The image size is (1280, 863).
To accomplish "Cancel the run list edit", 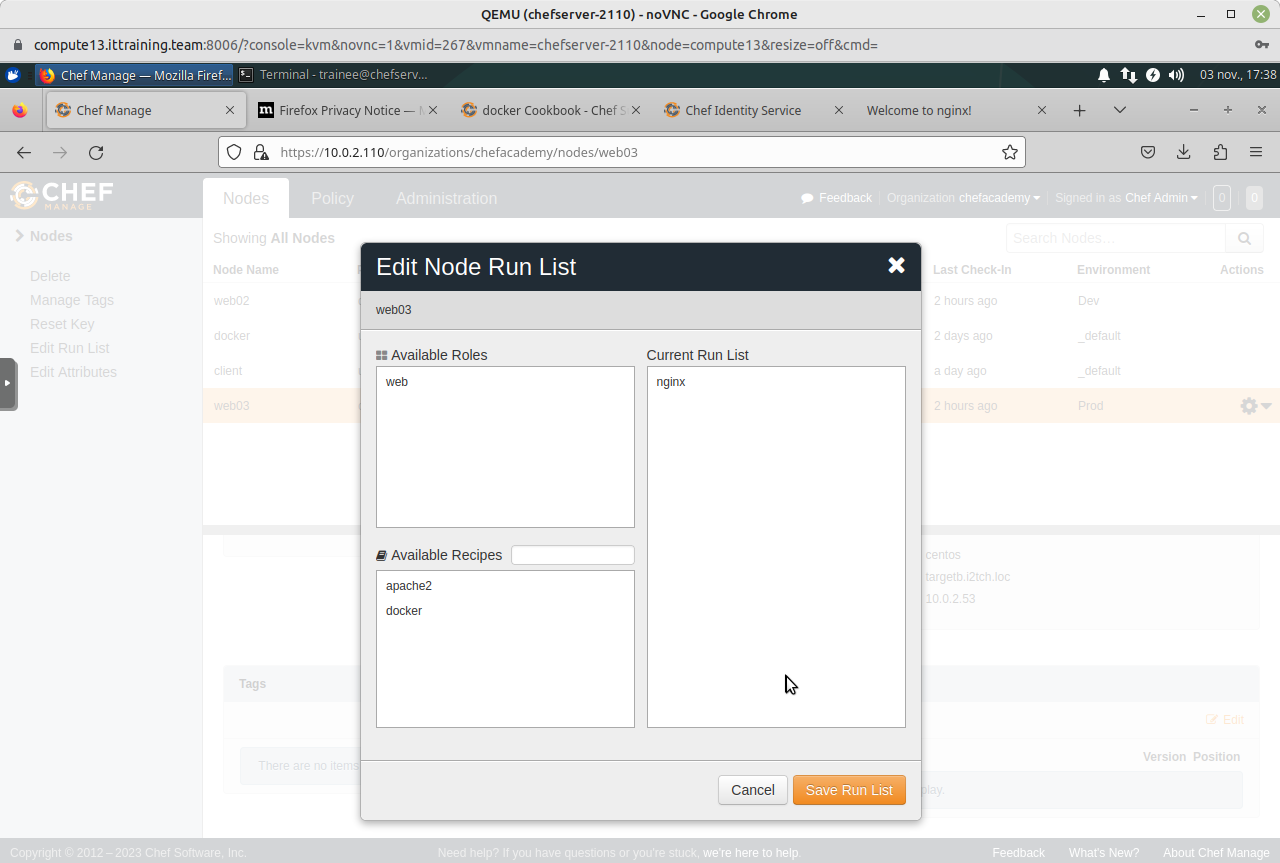I will tap(753, 790).
